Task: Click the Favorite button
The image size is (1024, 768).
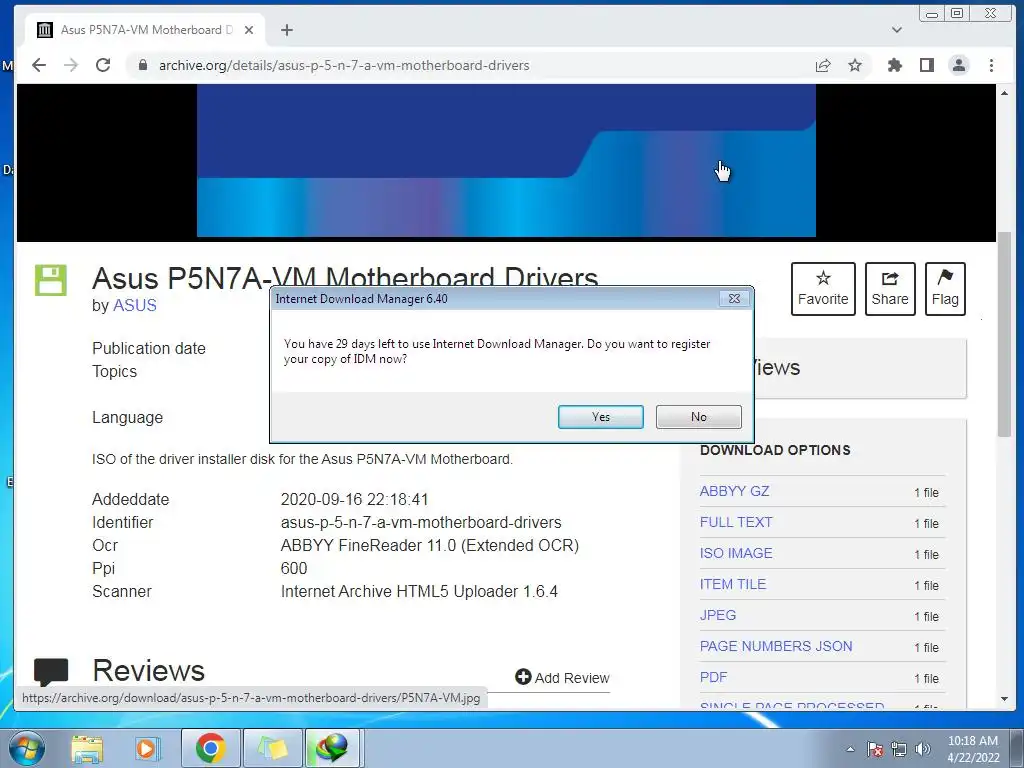Action: (823, 289)
